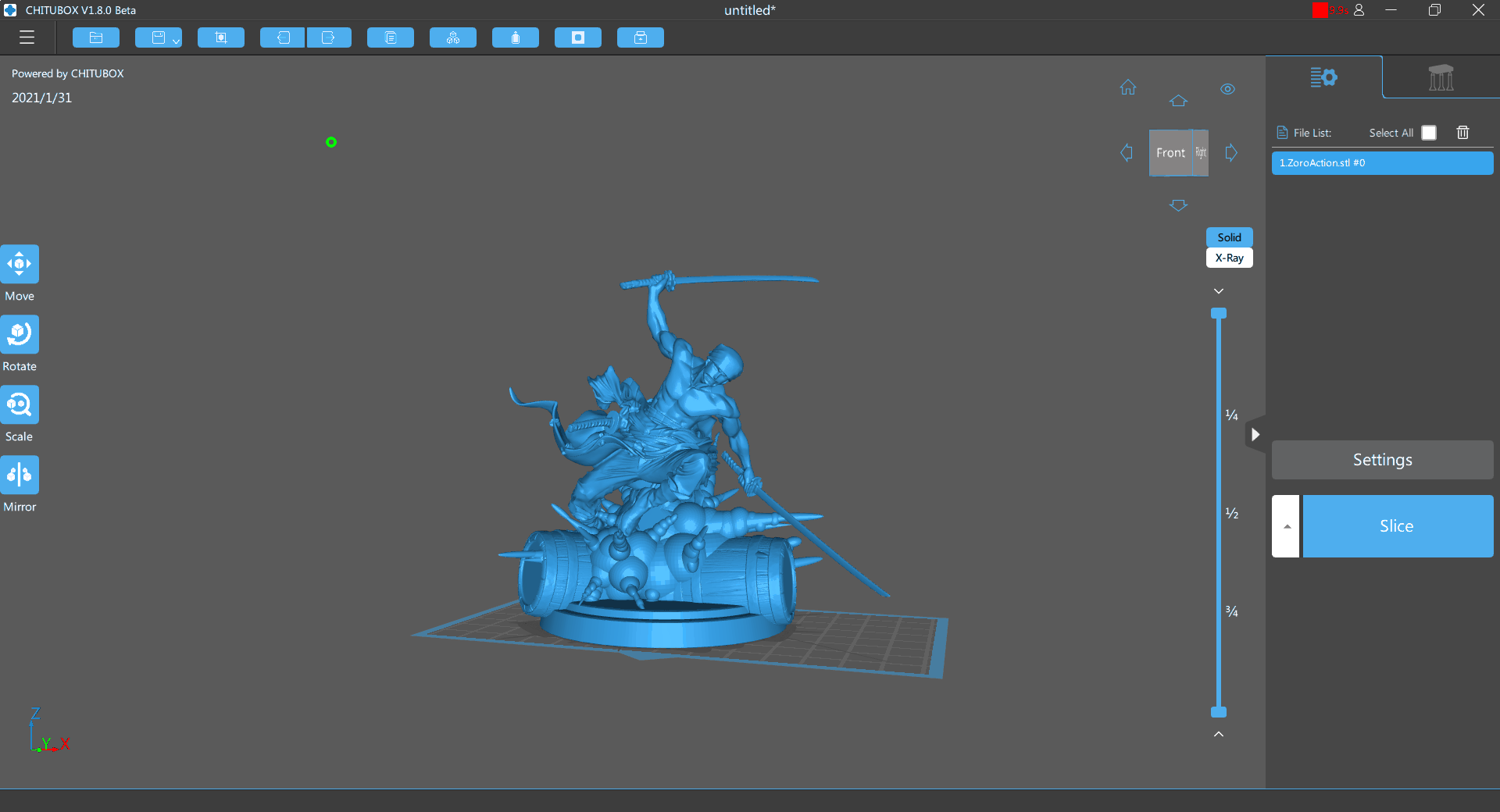Screen dimensions: 1500x812
Task: Check the Select All checkbox
Action: pos(1428,133)
